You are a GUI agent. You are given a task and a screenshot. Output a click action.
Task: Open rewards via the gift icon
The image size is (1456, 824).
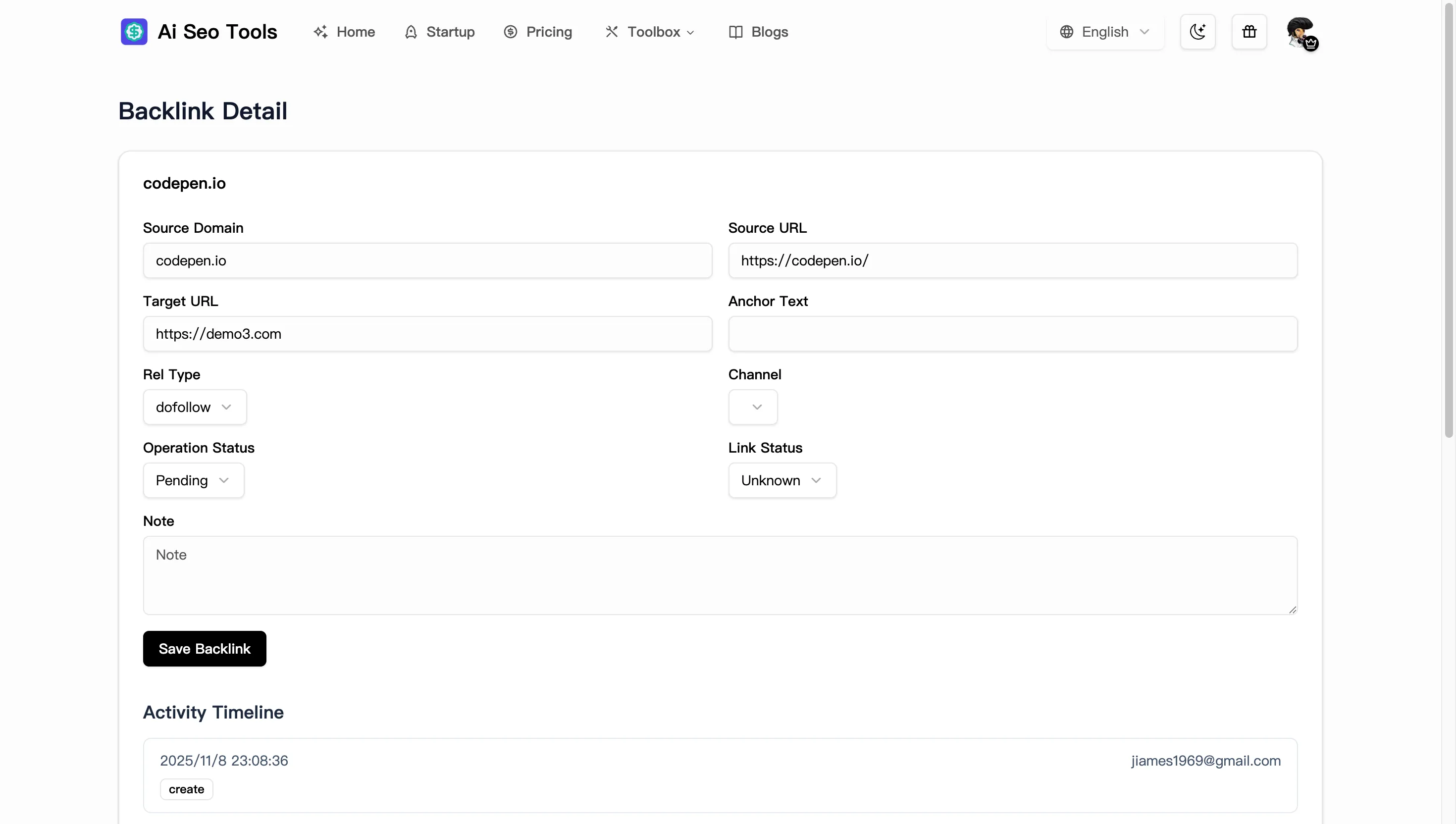pyautogui.click(x=1249, y=32)
